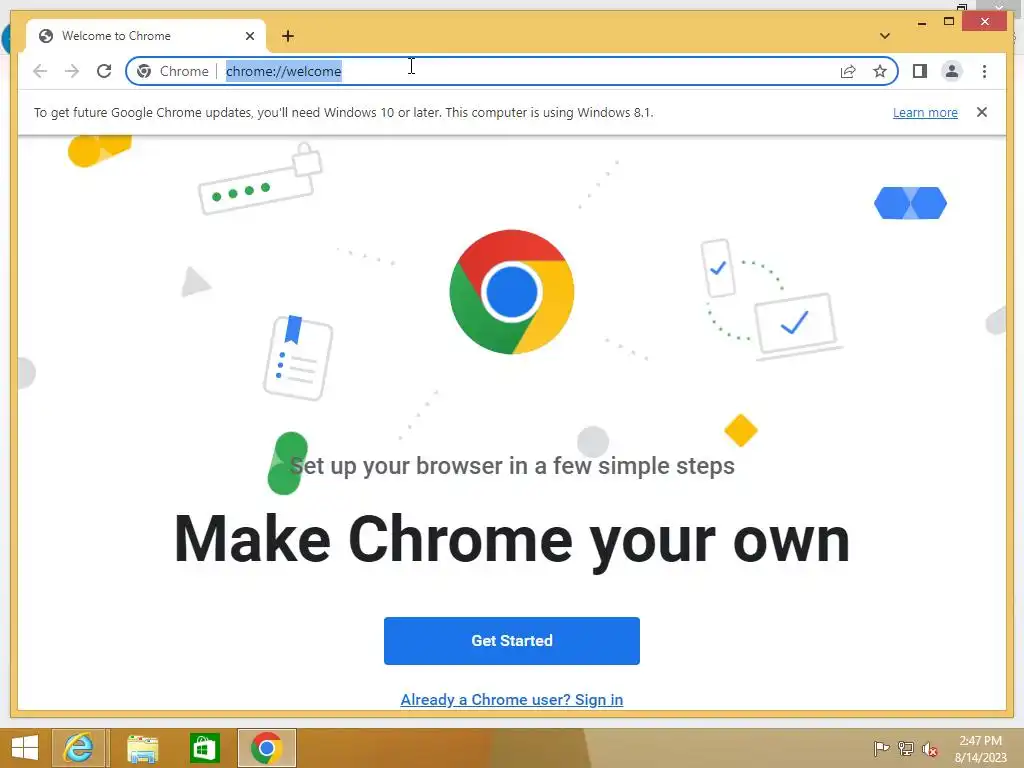1024x768 pixels.
Task: Minimize the Chrome window
Action: pyautogui.click(x=921, y=22)
